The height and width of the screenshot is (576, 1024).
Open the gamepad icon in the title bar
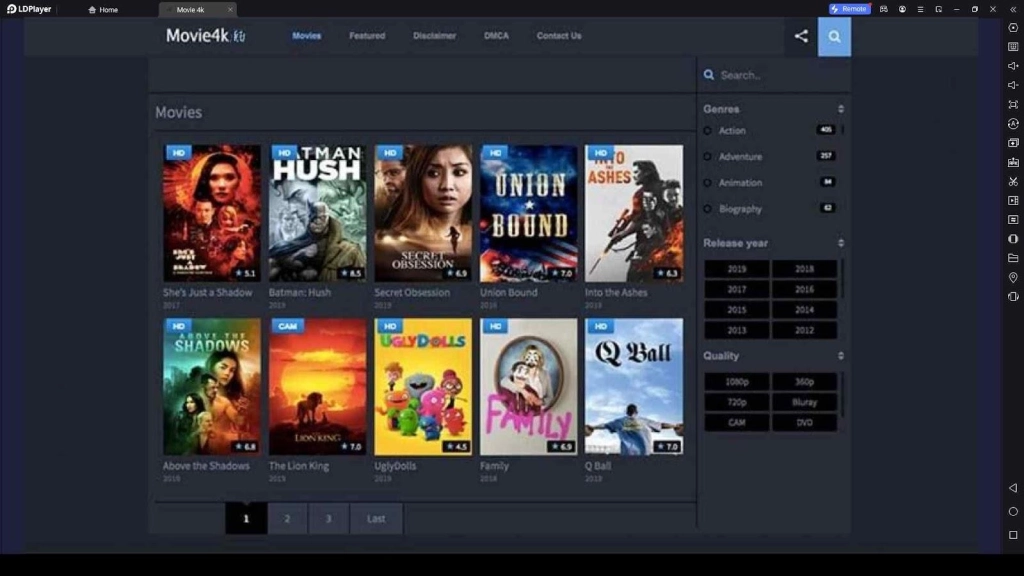[884, 9]
